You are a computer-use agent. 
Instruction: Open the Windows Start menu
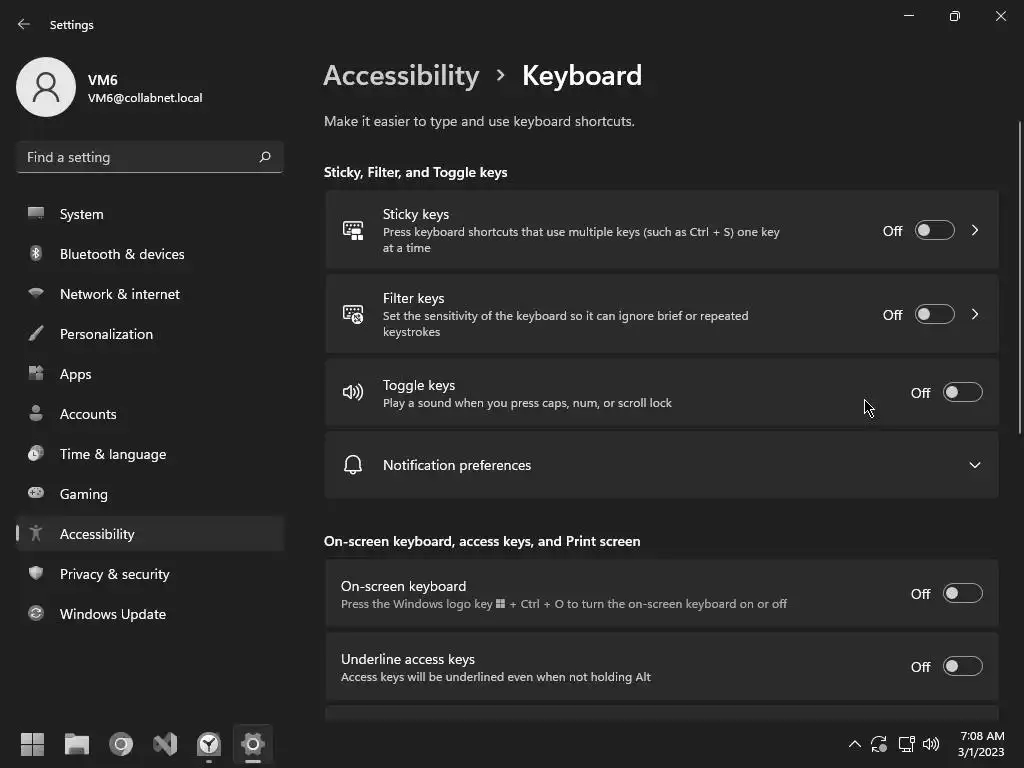(33, 744)
